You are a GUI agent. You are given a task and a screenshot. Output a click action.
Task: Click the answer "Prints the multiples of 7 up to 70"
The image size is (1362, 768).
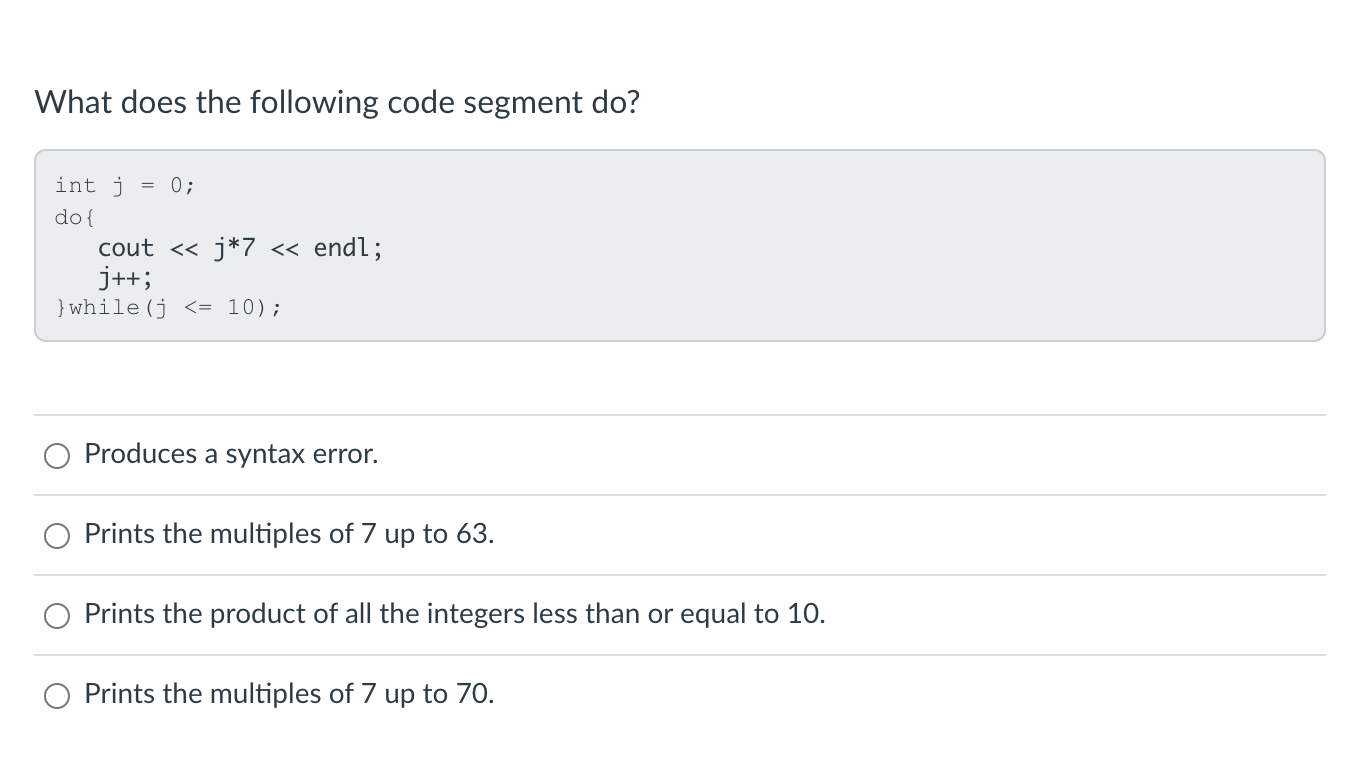[x=289, y=693]
